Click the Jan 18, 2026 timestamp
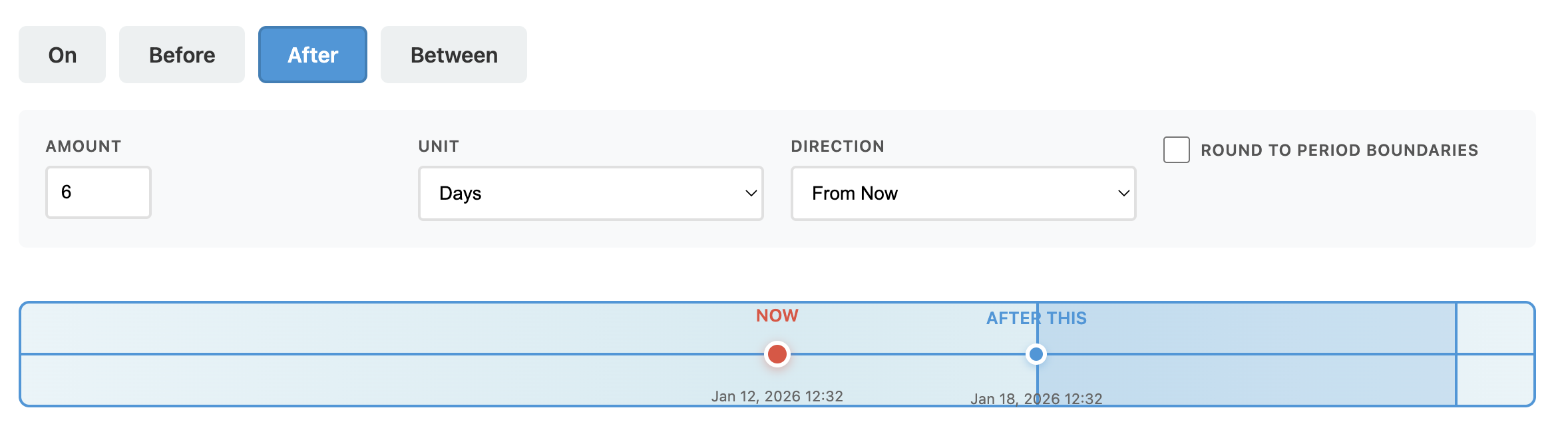Viewport: 1568px width, 434px height. coord(1036,399)
